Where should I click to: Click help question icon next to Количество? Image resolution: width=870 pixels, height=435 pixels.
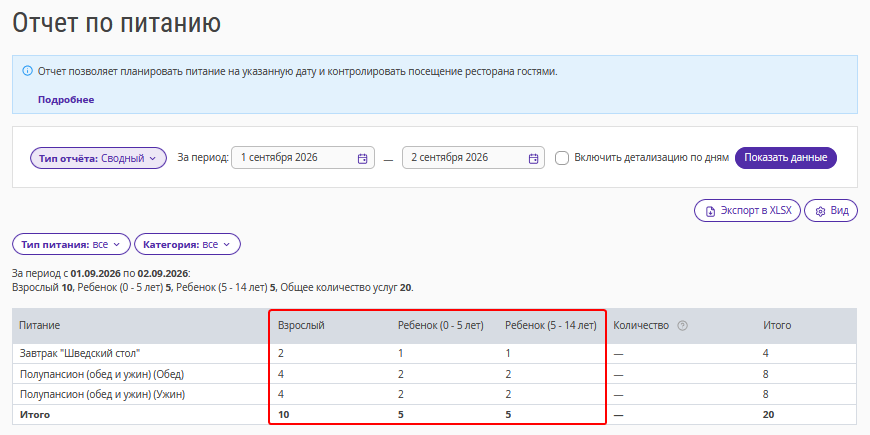tap(682, 326)
